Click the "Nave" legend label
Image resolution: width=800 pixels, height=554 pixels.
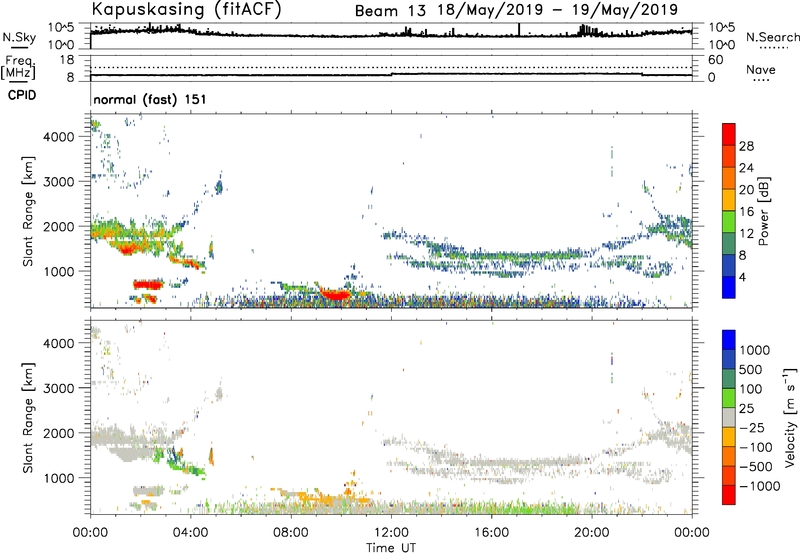761,70
